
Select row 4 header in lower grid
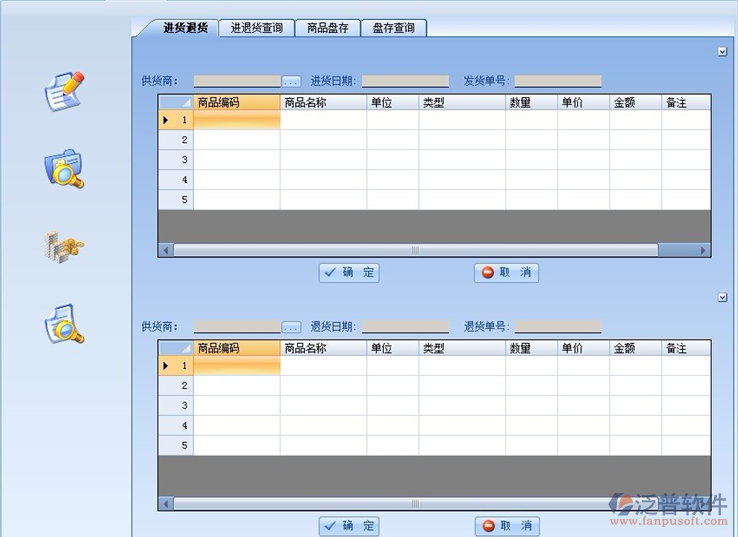[x=176, y=426]
